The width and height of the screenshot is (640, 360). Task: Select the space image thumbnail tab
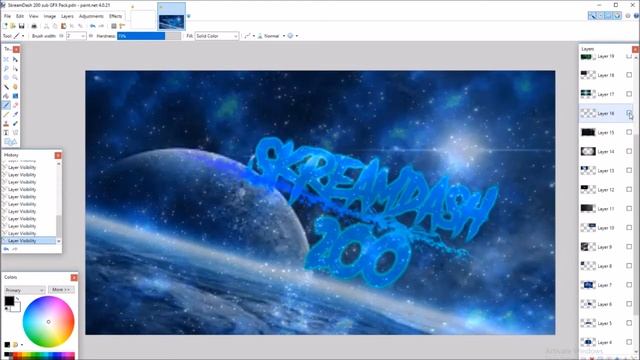[x=171, y=16]
